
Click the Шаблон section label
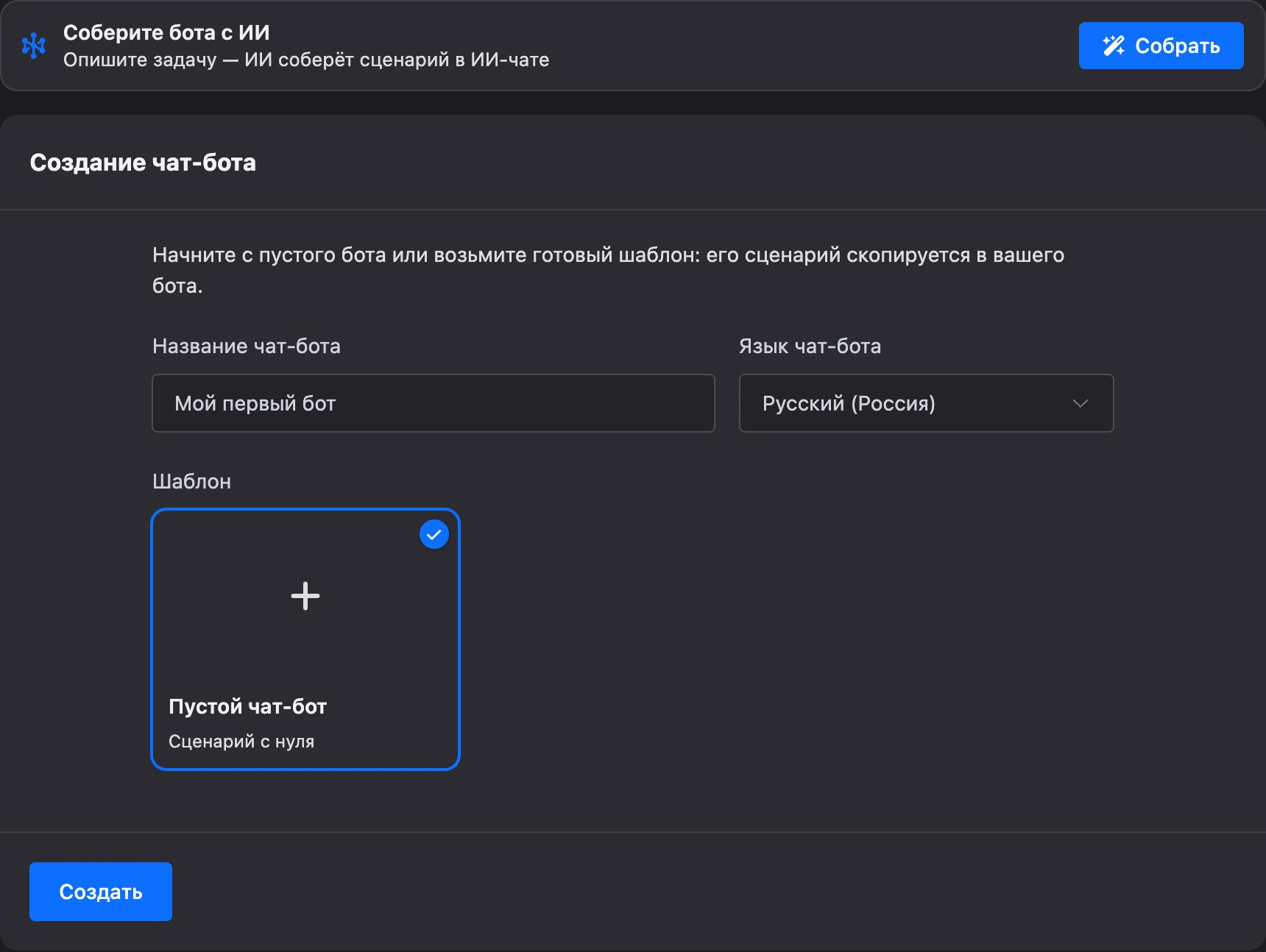(191, 481)
